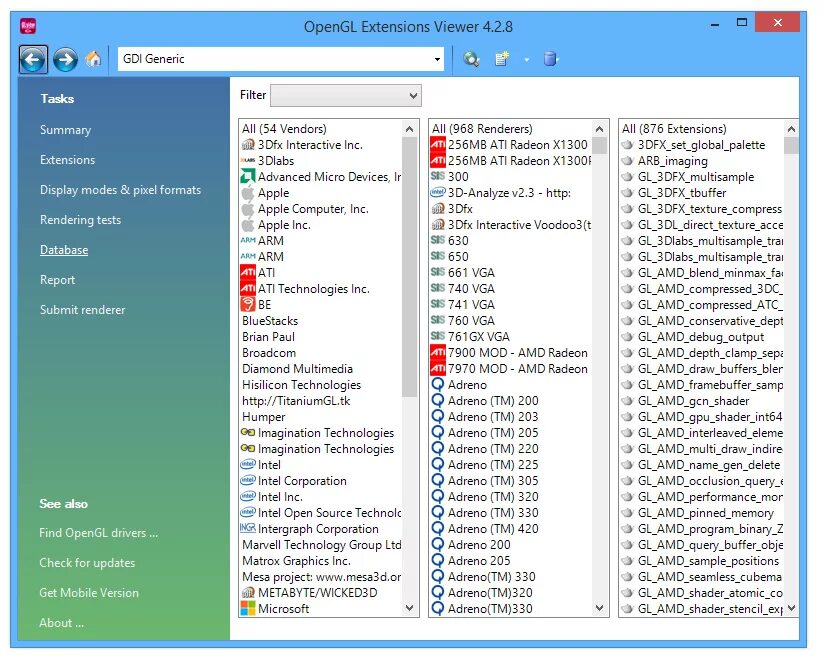
Task: Open the dropdown arrow beside notepad icon
Action: (x=526, y=60)
